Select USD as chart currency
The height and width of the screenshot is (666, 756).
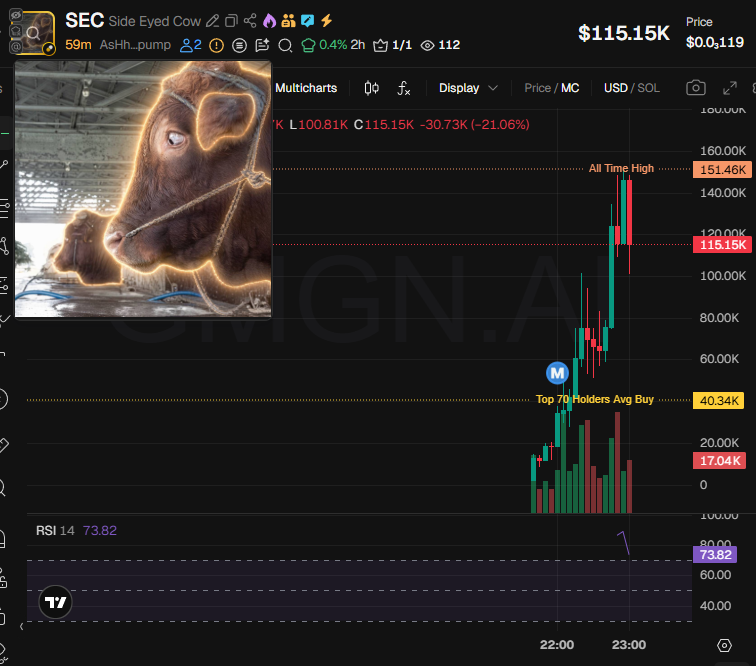coord(616,88)
